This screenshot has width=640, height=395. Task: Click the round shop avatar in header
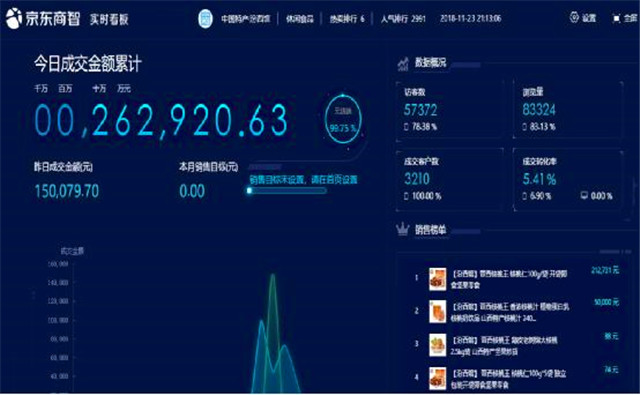pyautogui.click(x=205, y=18)
